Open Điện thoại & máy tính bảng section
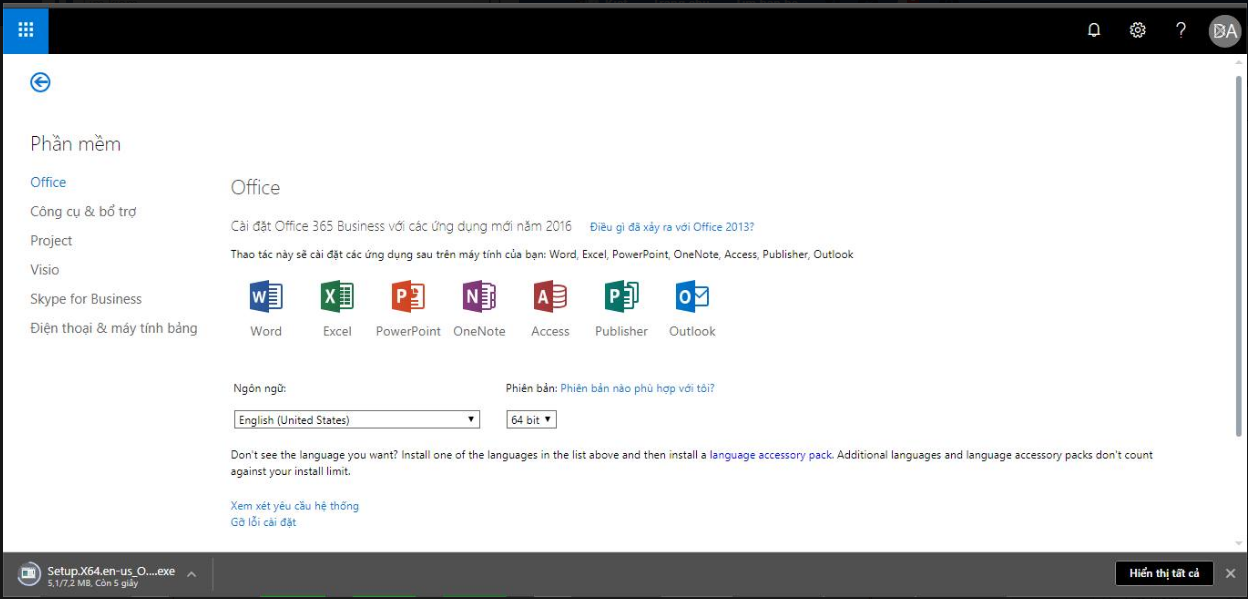This screenshot has height=599, width=1248. click(x=114, y=328)
